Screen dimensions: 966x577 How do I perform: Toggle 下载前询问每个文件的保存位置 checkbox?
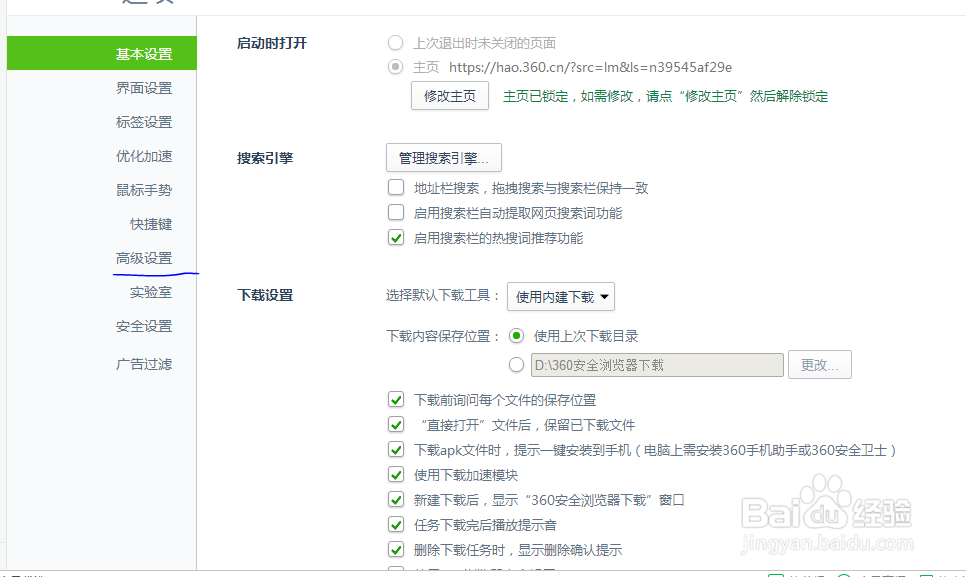click(396, 400)
